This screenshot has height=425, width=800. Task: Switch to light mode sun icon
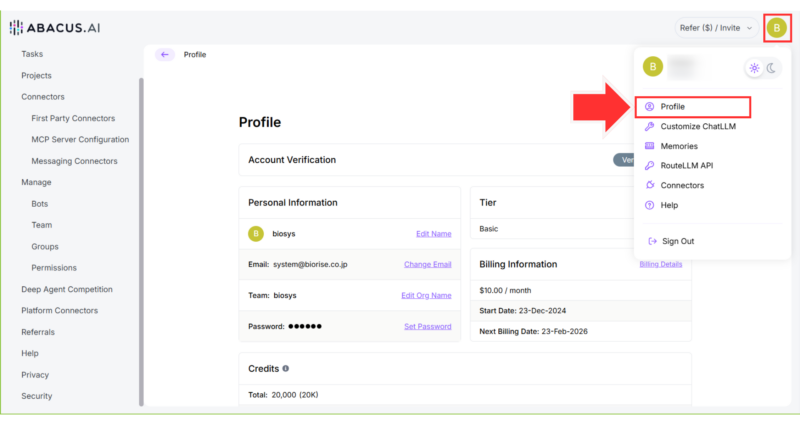pyautogui.click(x=754, y=68)
